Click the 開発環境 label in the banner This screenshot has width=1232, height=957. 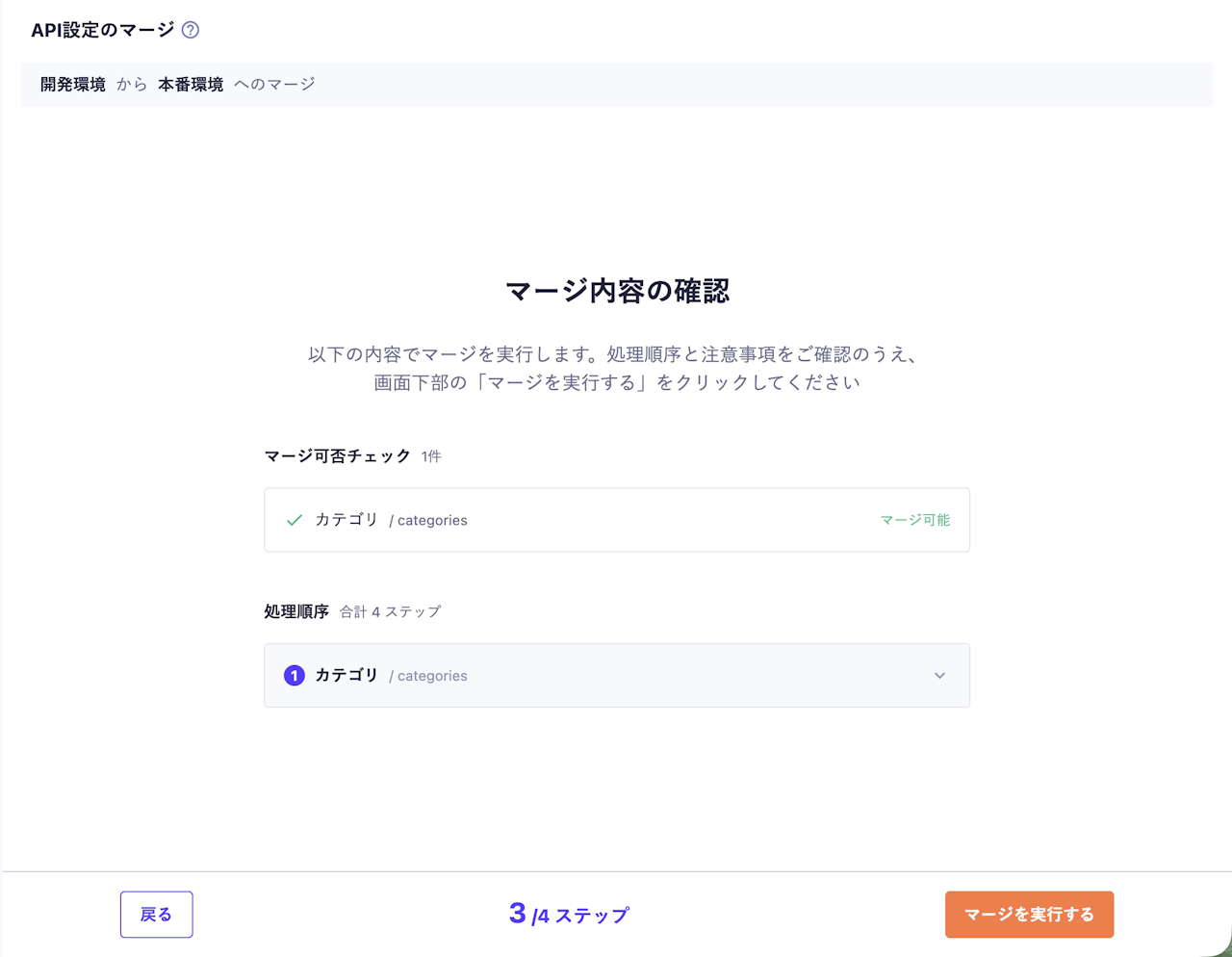[73, 85]
